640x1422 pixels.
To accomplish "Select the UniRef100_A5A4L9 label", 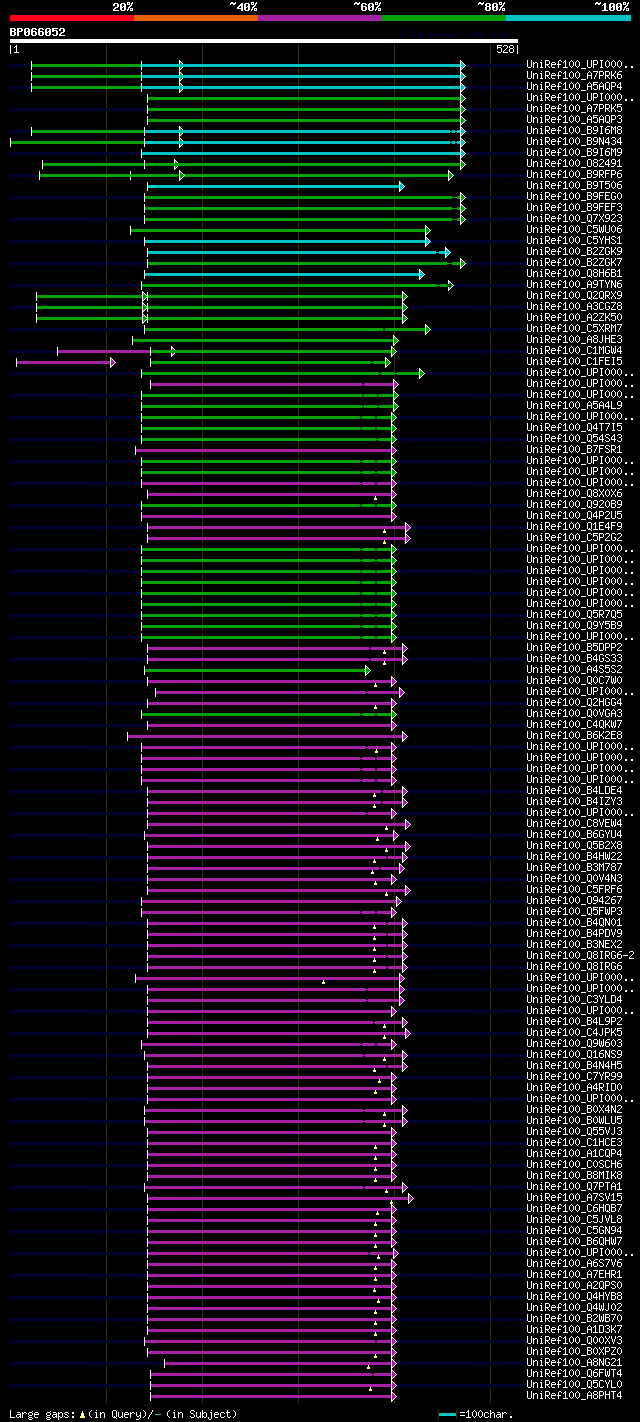I will click(x=574, y=405).
